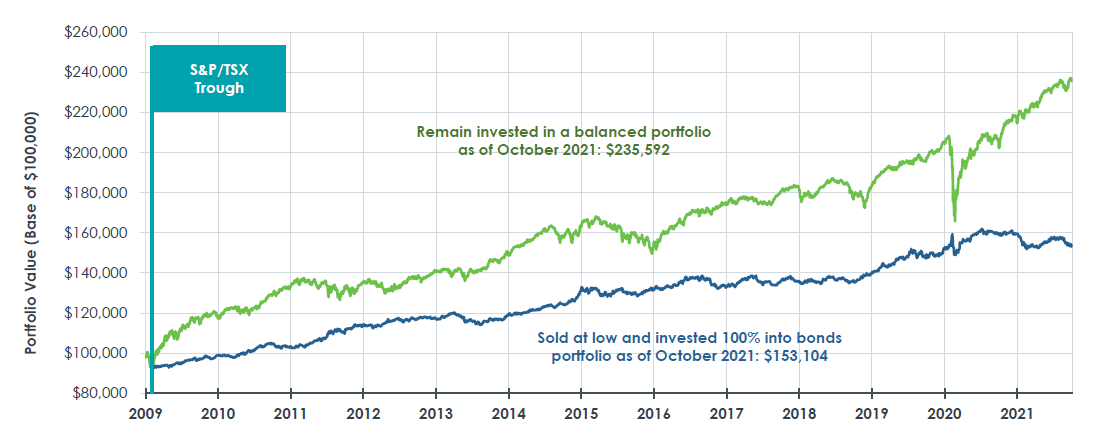Select the 2021 x-axis year label

[1017, 412]
